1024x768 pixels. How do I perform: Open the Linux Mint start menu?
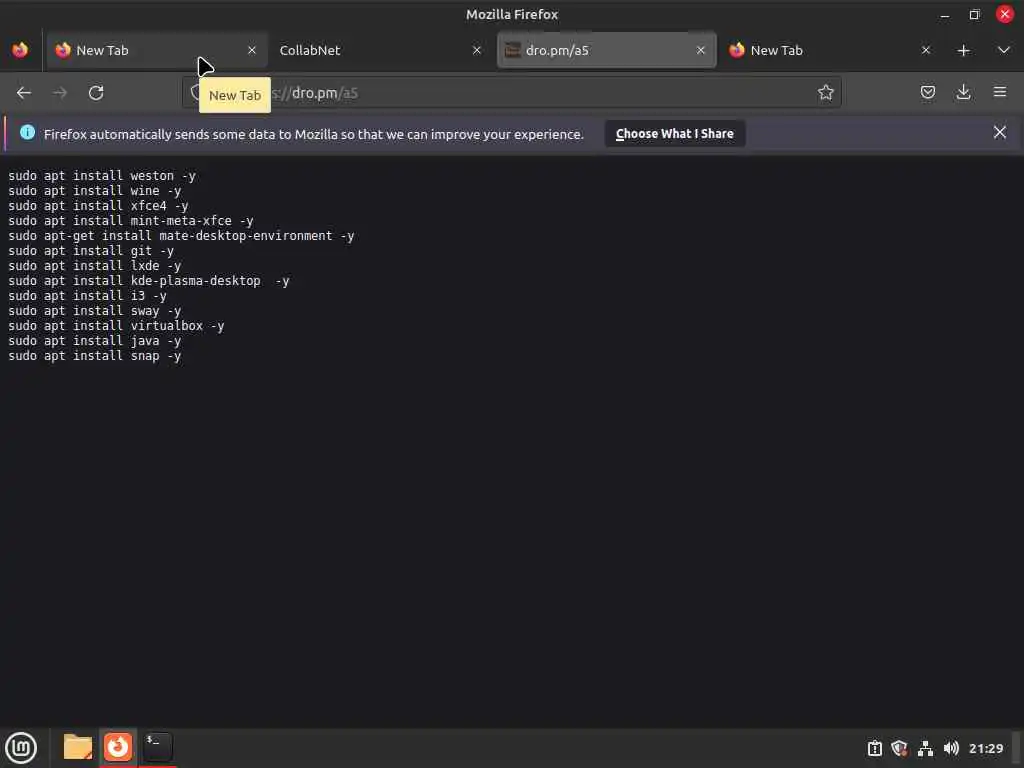(21, 748)
